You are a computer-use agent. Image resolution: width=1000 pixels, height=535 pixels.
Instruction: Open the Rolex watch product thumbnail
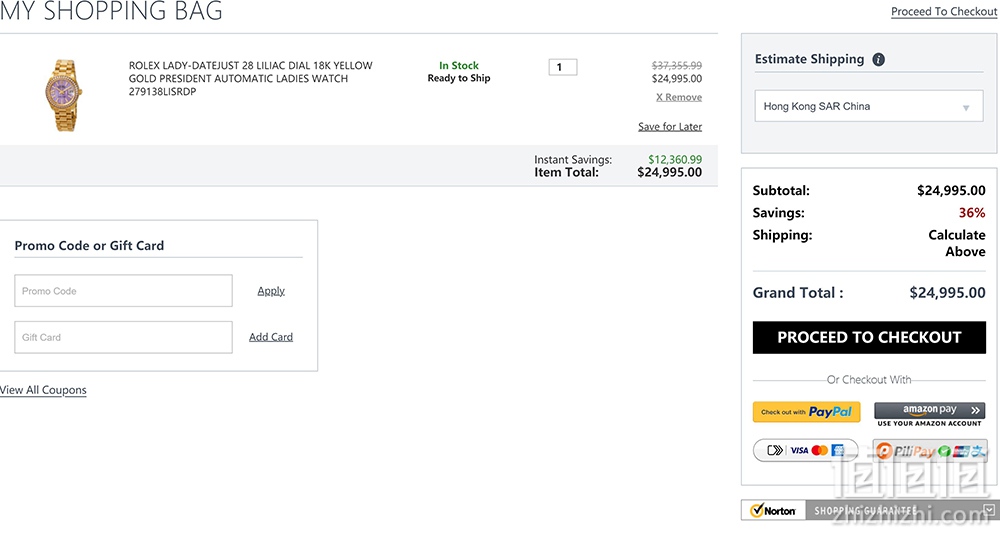pos(63,95)
